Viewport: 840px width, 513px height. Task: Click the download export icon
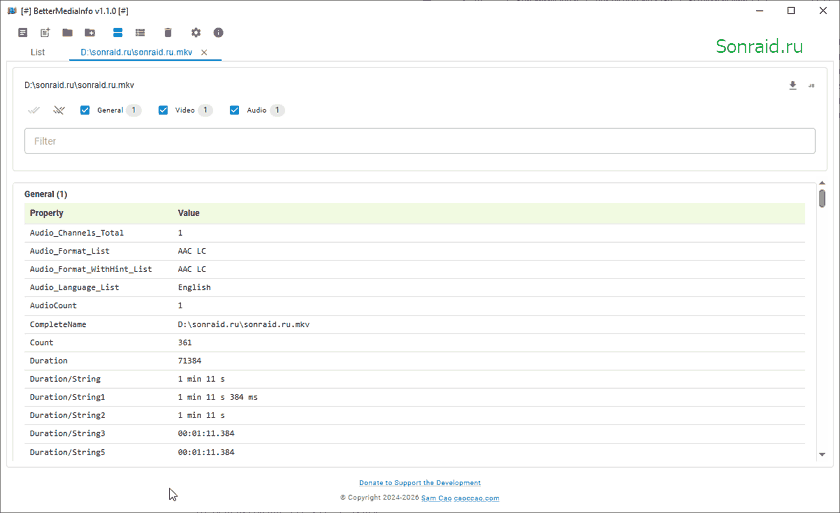(x=793, y=85)
